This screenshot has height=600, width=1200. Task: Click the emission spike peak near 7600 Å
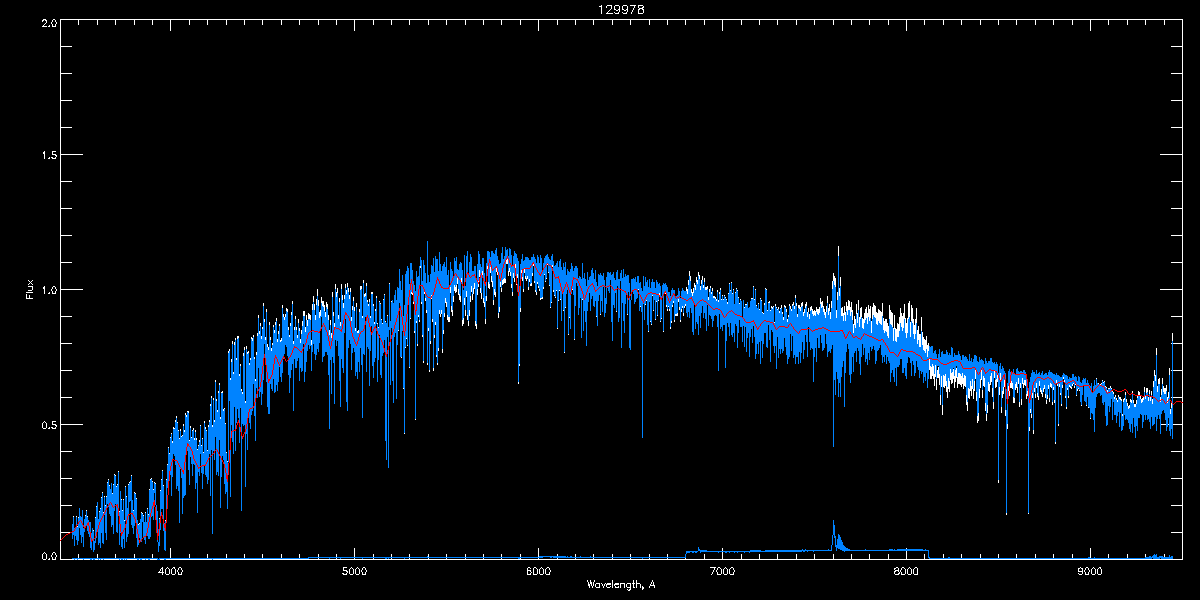838,248
